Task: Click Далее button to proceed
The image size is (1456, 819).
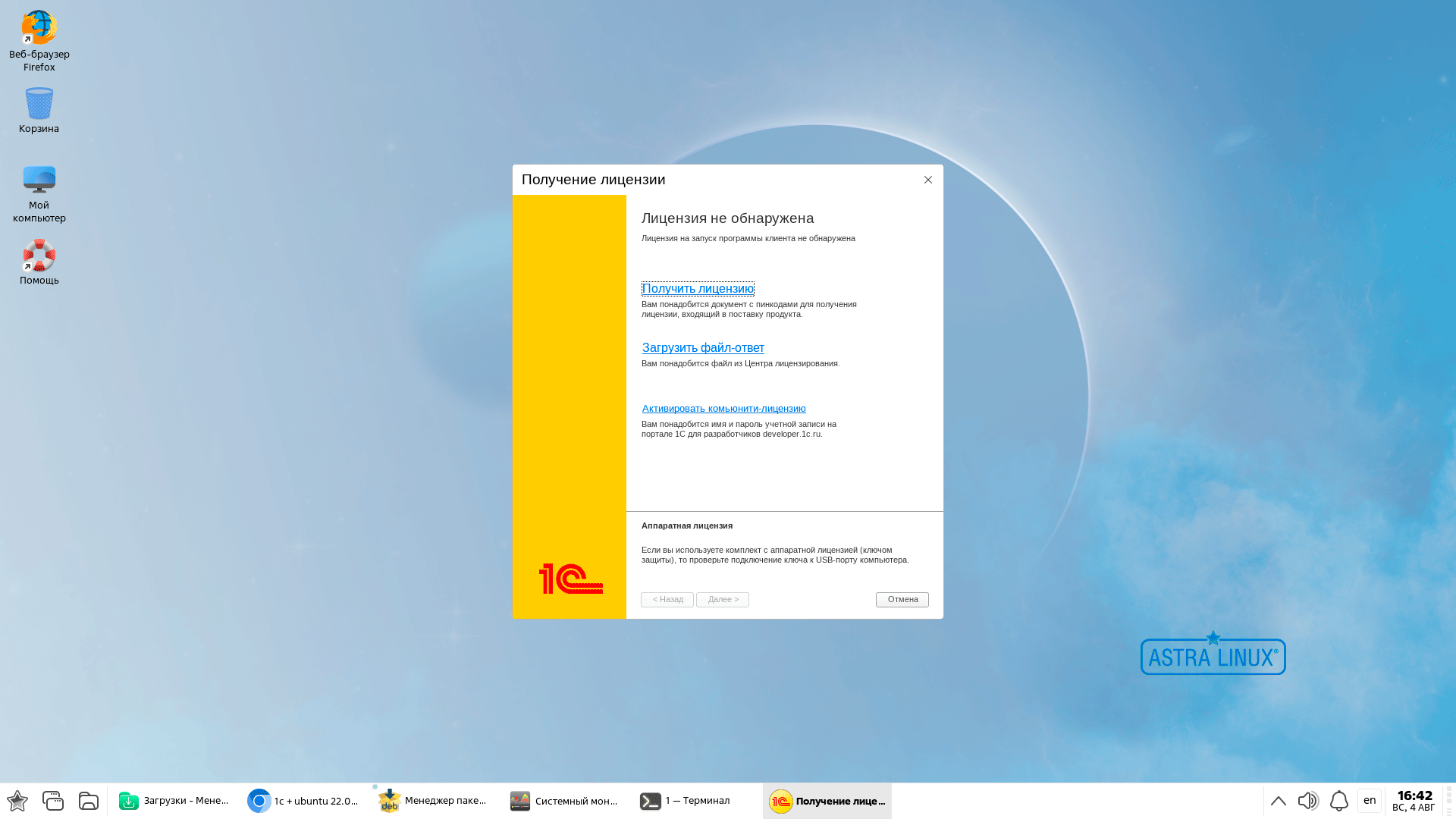Action: (x=722, y=598)
